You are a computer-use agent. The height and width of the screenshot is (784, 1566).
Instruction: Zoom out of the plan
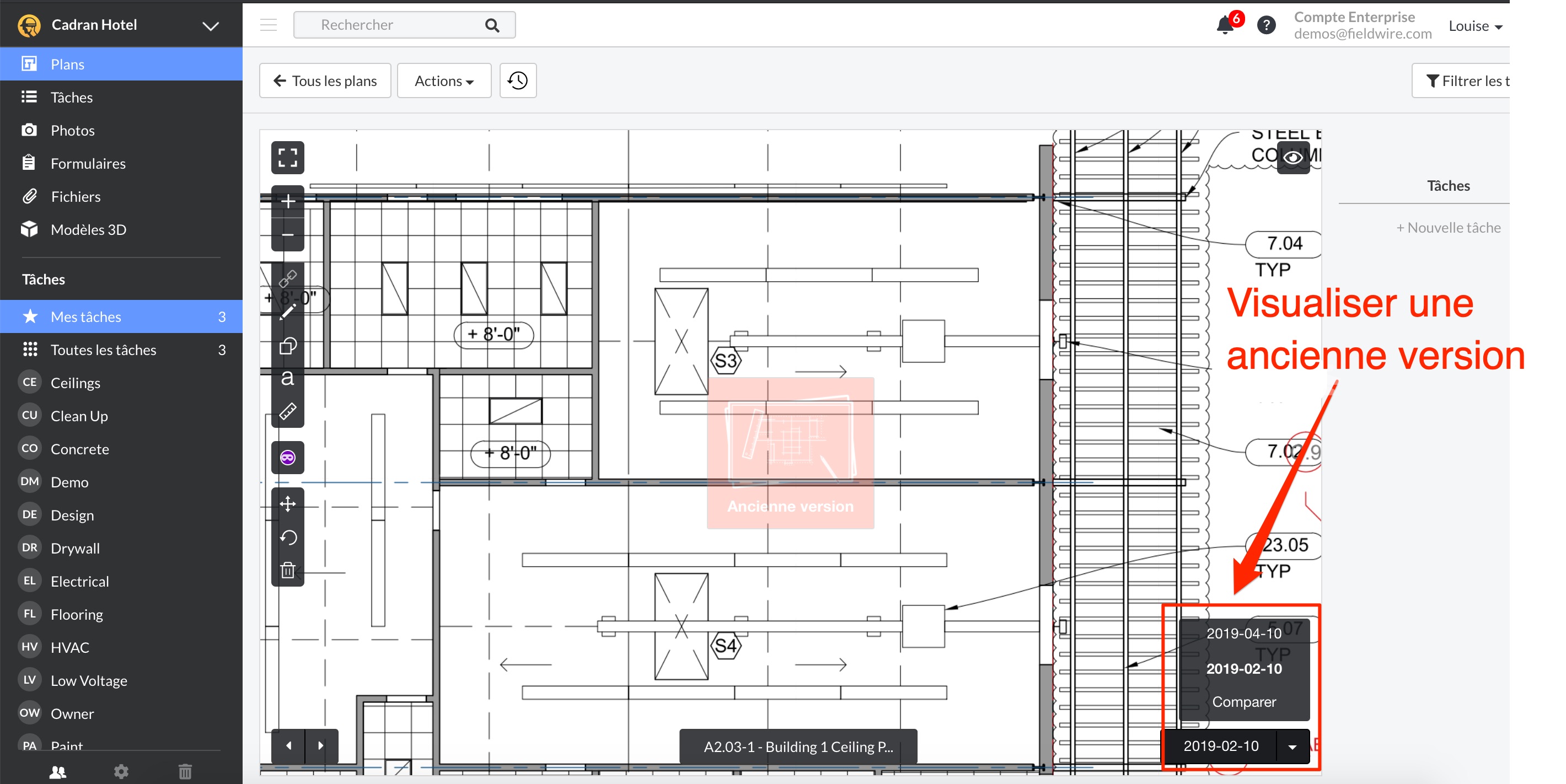point(287,234)
